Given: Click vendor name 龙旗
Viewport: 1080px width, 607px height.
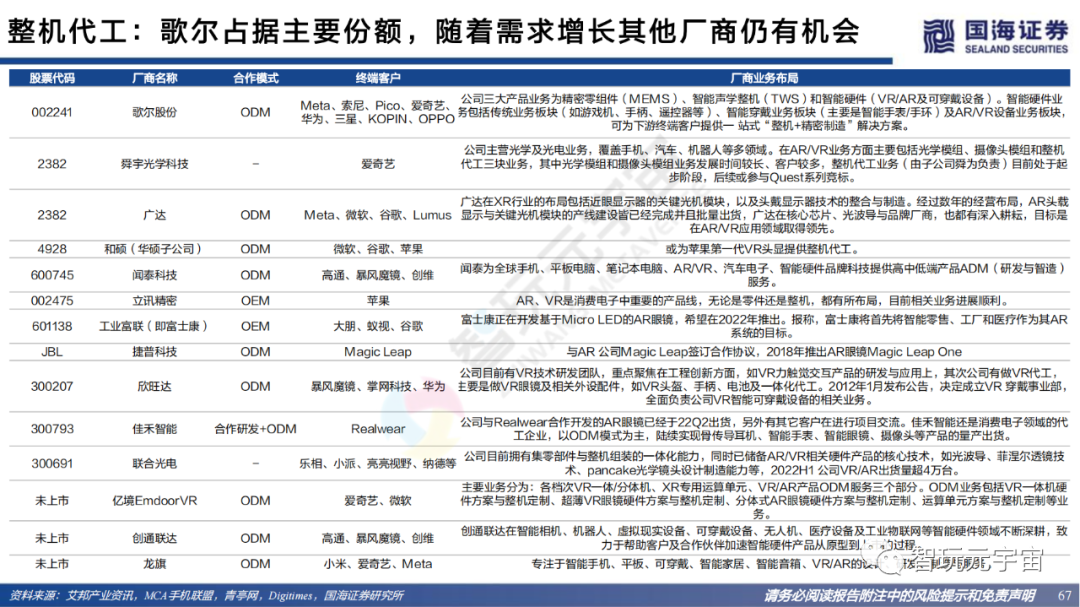Looking at the screenshot, I should 154,564.
